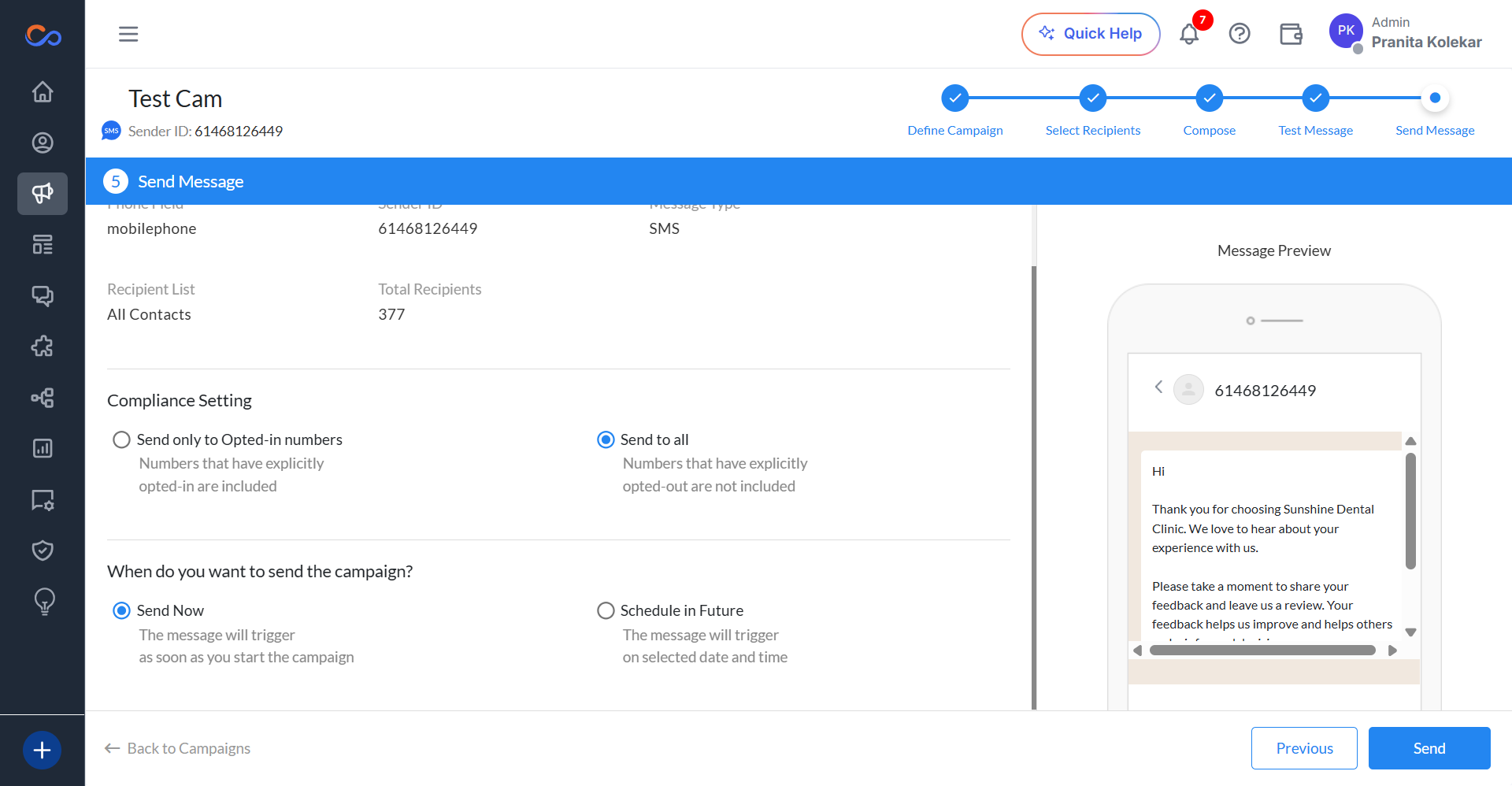Open the chat settings icon in sidebar
The height and width of the screenshot is (786, 1512).
[x=43, y=499]
